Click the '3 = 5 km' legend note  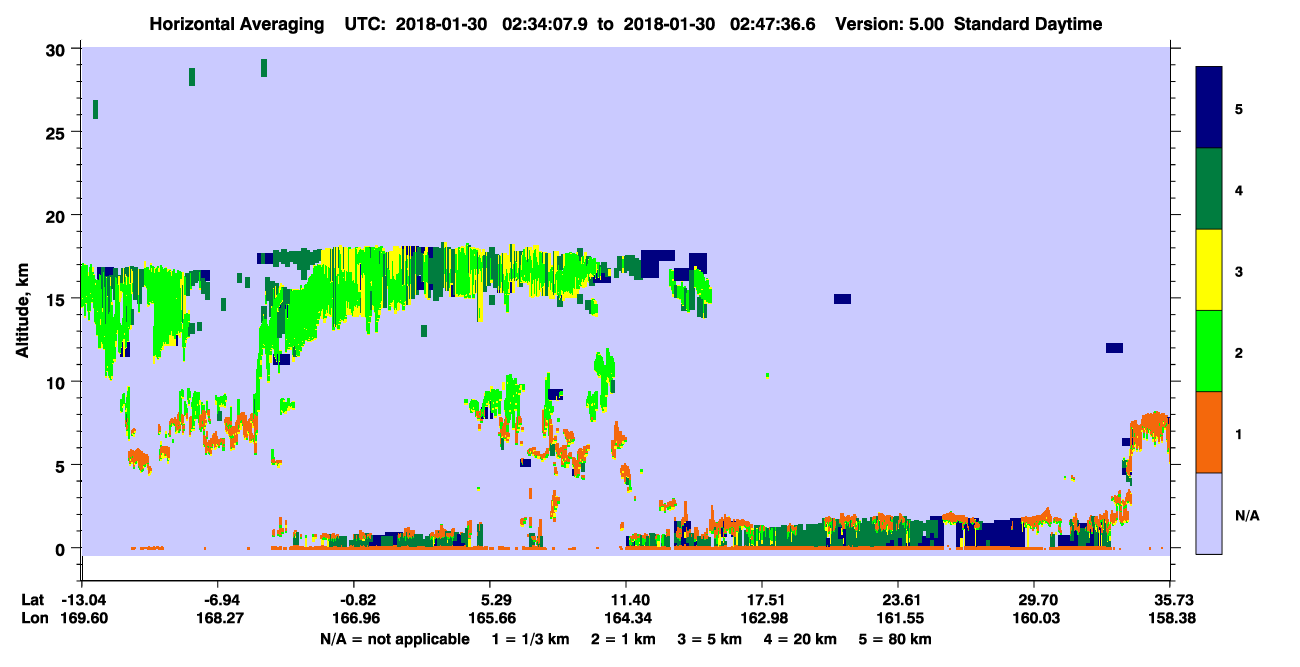coord(711,639)
